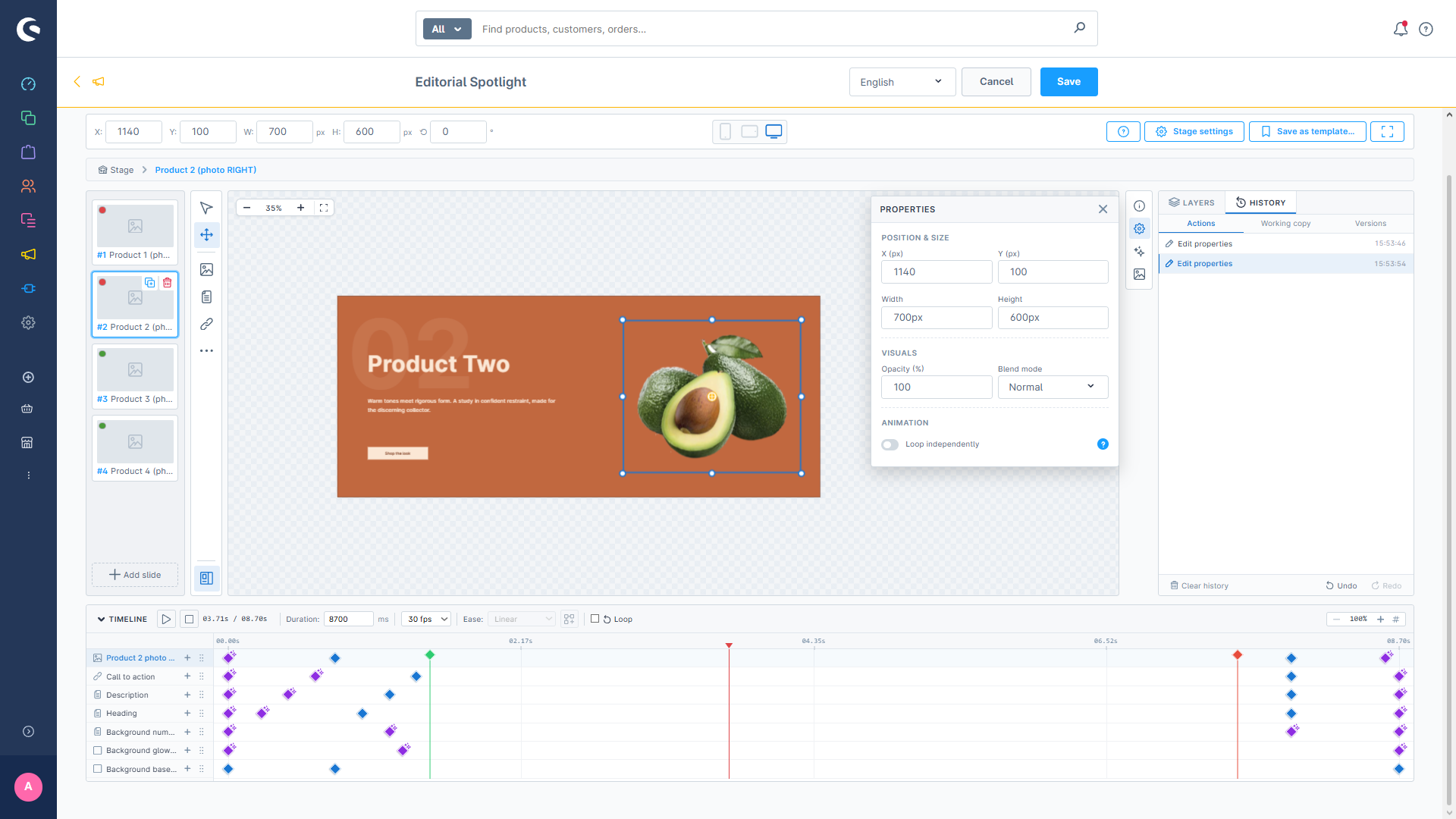Viewport: 1456px width, 819px height.
Task: Select slide #3 Product 3 thumbnail
Action: tap(135, 375)
